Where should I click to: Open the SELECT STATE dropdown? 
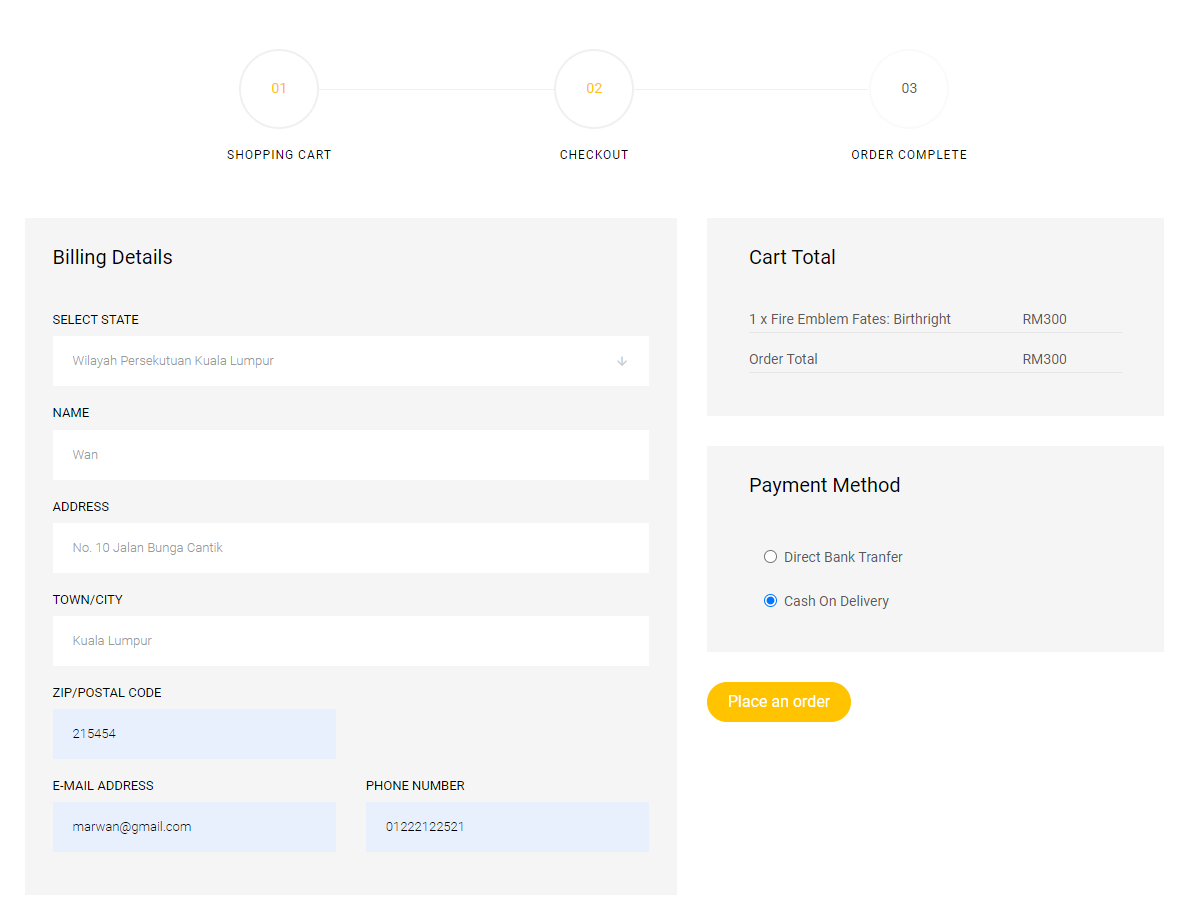pos(350,361)
